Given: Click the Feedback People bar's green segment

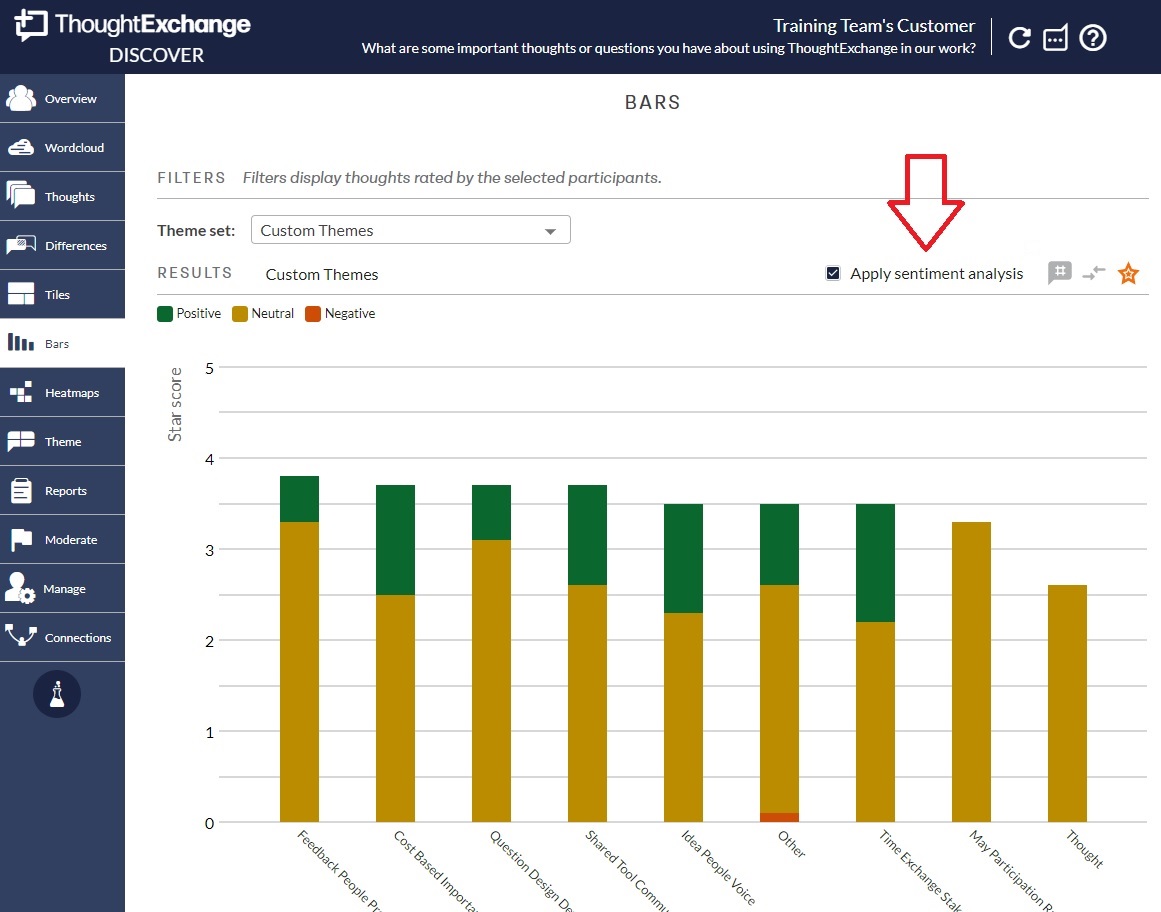Looking at the screenshot, I should (299, 499).
